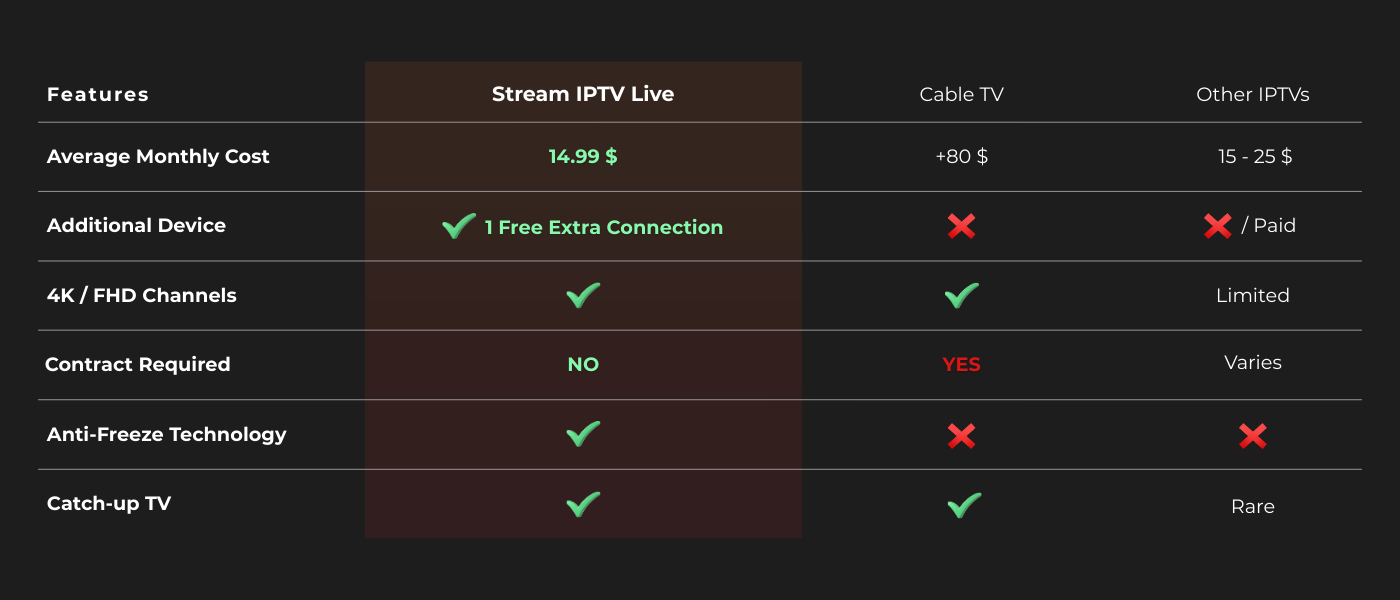Screen dimensions: 1400x600
Task: Click Stream IPTV Live checkmark for 4K / FHD Channels
Action: (583, 295)
